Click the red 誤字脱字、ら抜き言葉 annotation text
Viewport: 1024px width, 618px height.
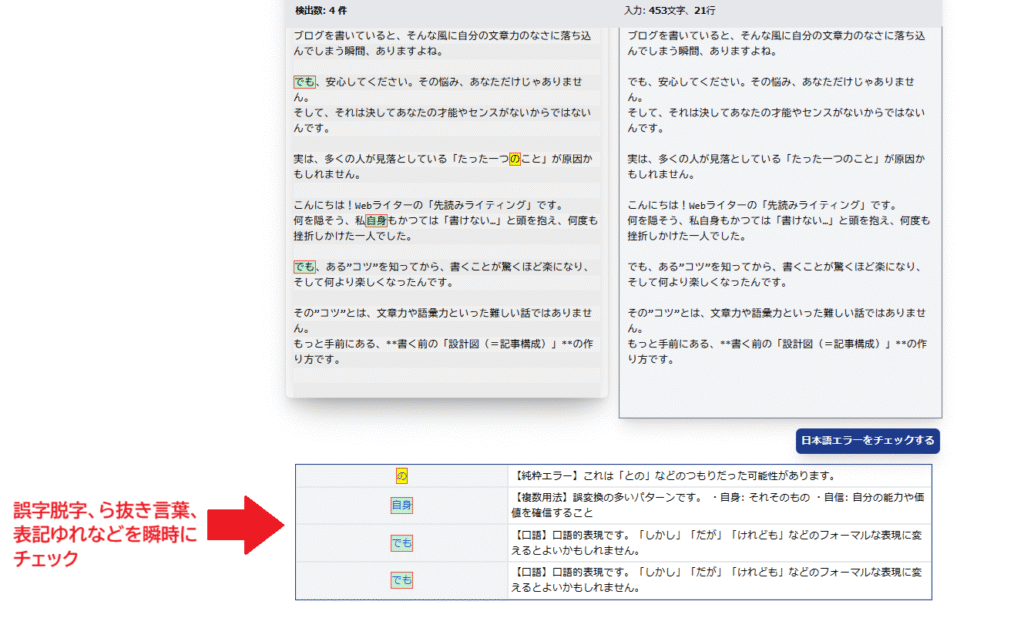pos(103,511)
